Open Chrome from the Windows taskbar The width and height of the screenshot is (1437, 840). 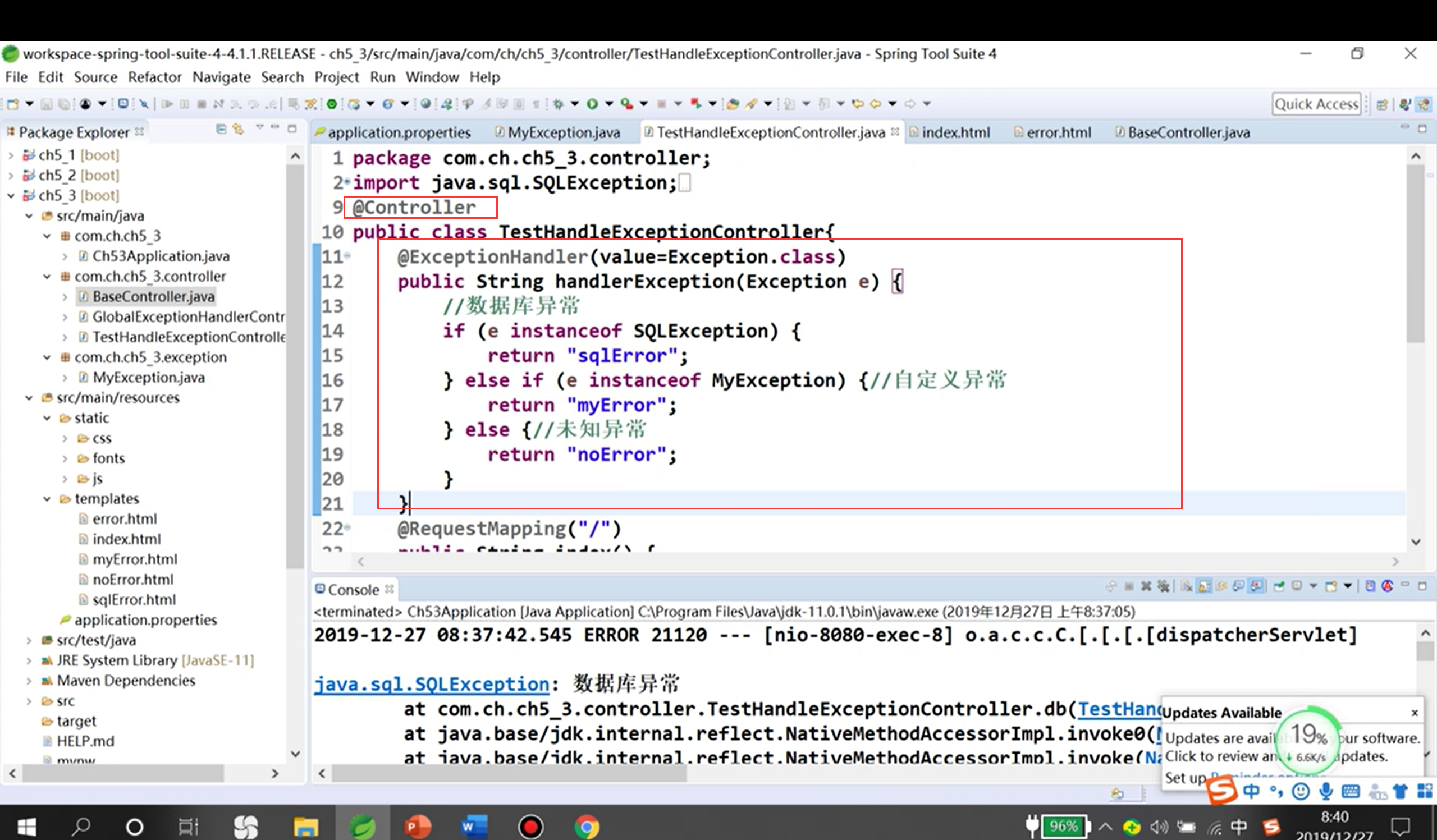point(587,827)
